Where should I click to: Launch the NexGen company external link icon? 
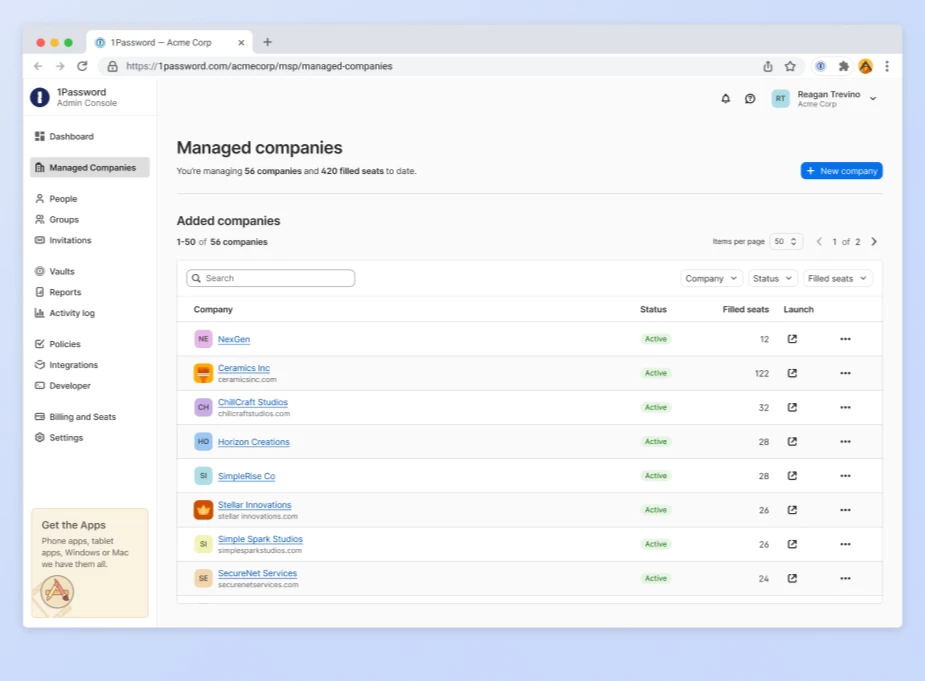pos(792,339)
